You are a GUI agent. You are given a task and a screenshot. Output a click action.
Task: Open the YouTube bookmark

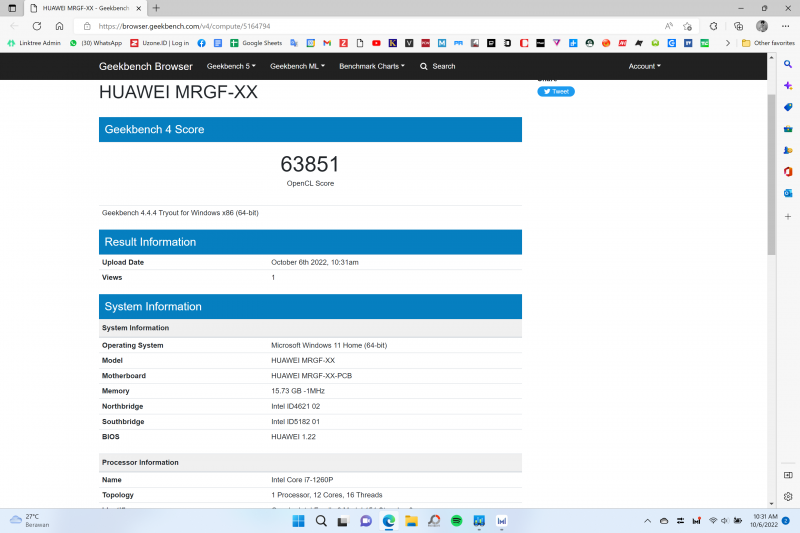[x=376, y=43]
